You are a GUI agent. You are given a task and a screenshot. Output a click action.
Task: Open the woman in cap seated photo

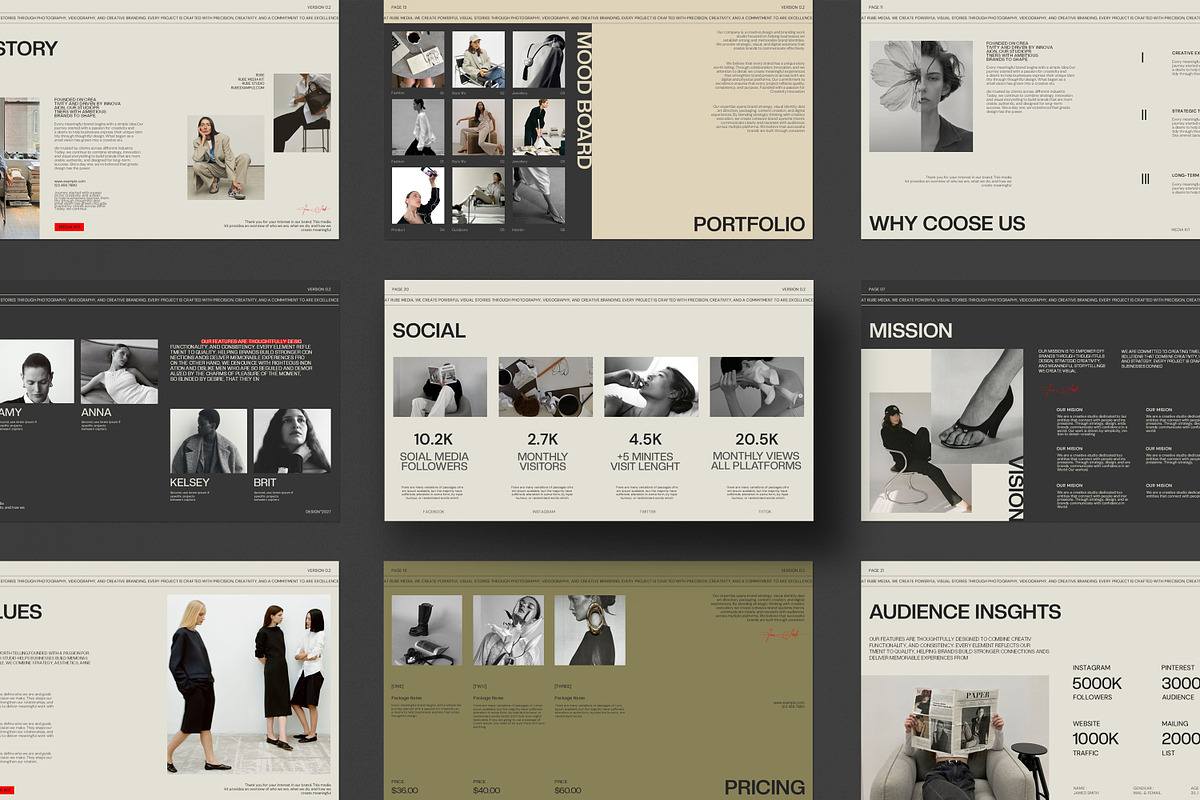(478, 59)
